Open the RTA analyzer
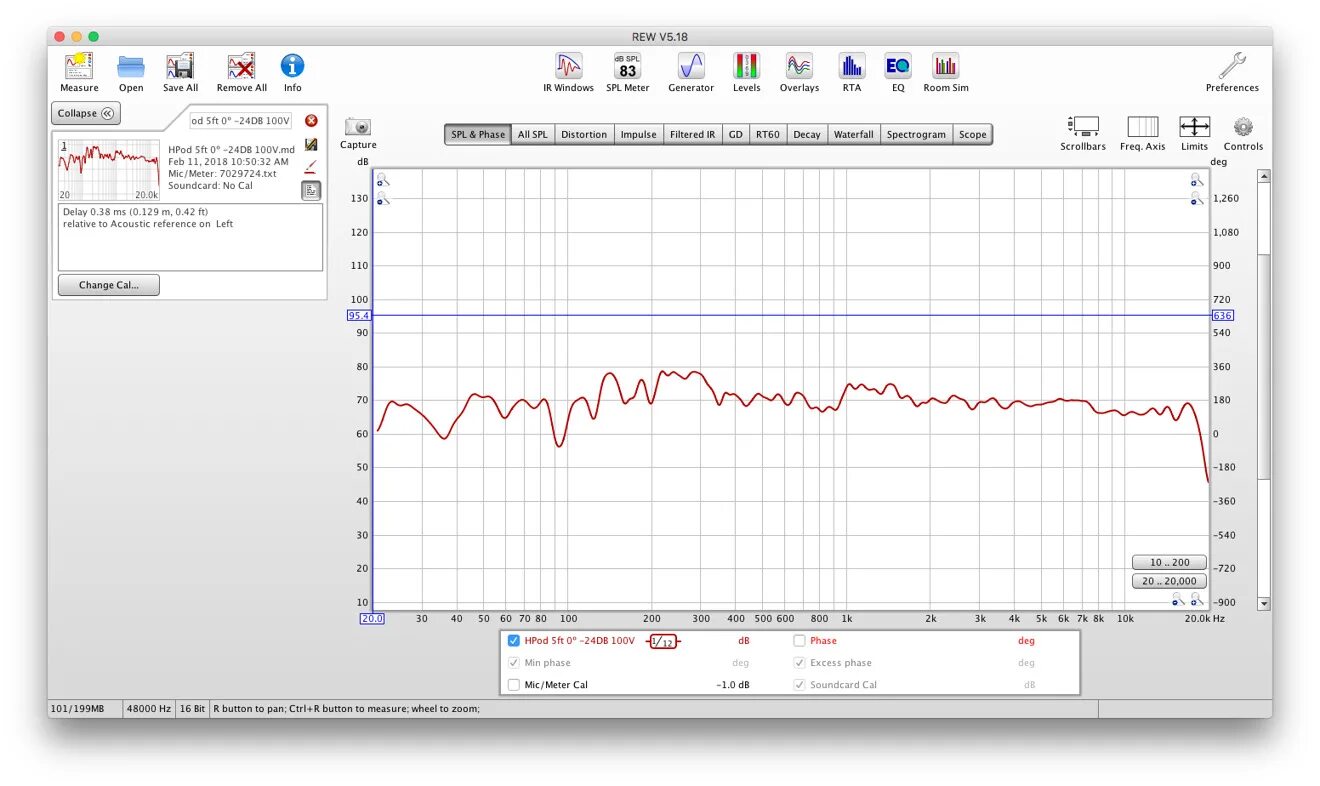The width and height of the screenshot is (1320, 786). 851,73
